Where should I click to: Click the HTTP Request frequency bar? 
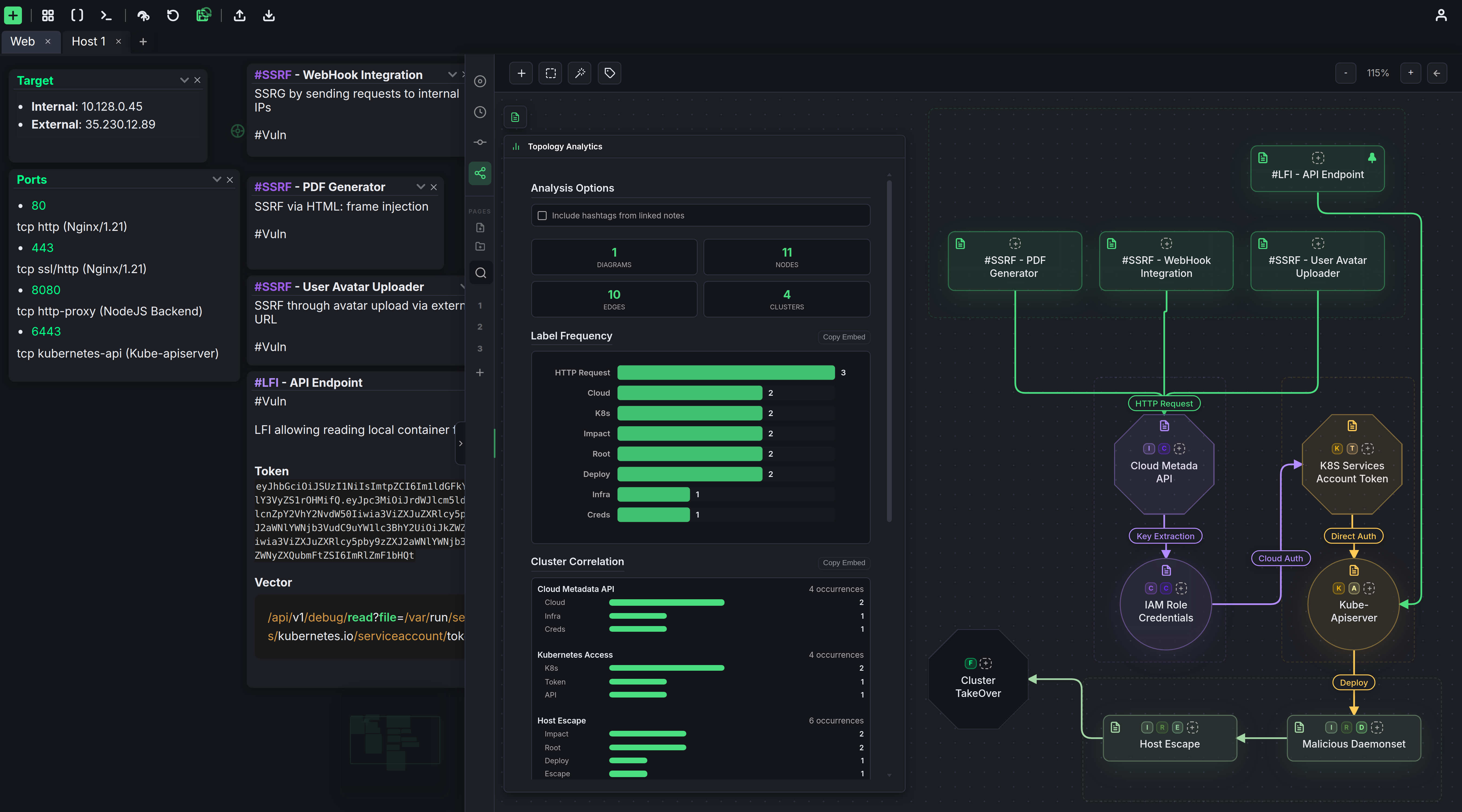(x=726, y=373)
